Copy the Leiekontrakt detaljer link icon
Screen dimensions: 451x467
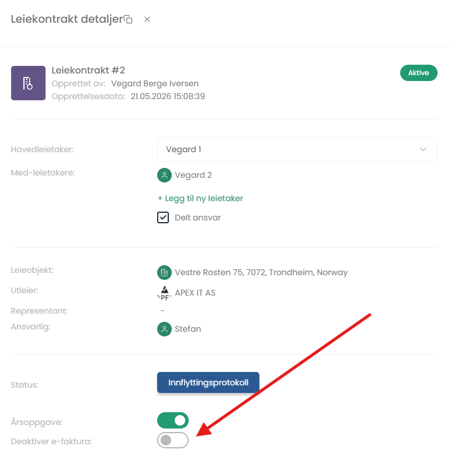tap(128, 20)
